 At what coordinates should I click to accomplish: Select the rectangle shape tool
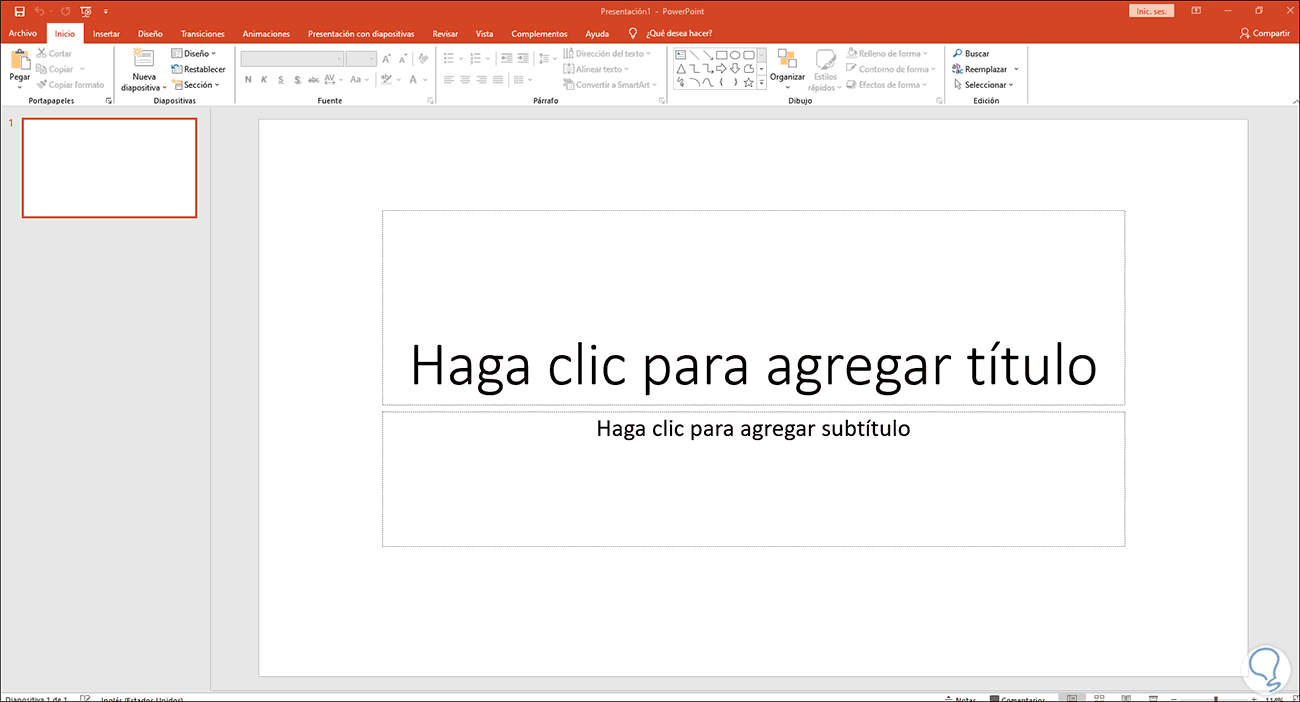click(722, 55)
